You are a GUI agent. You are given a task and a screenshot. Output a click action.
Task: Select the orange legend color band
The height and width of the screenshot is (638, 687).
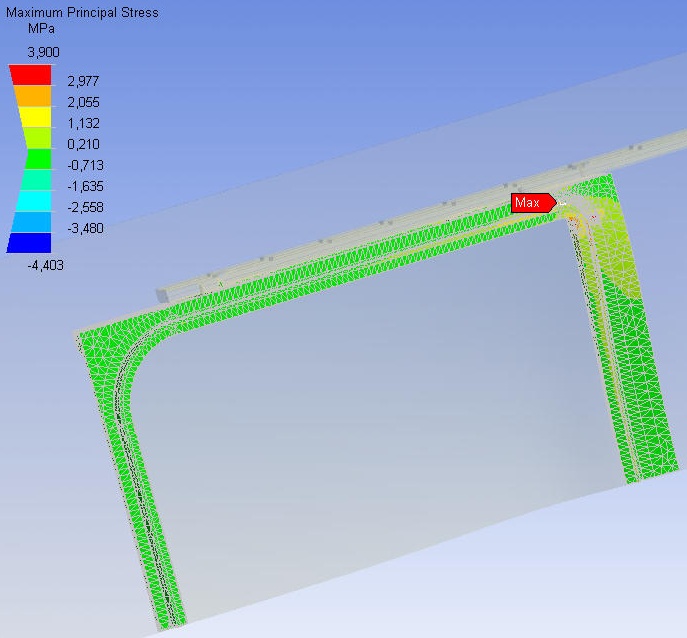(29, 96)
